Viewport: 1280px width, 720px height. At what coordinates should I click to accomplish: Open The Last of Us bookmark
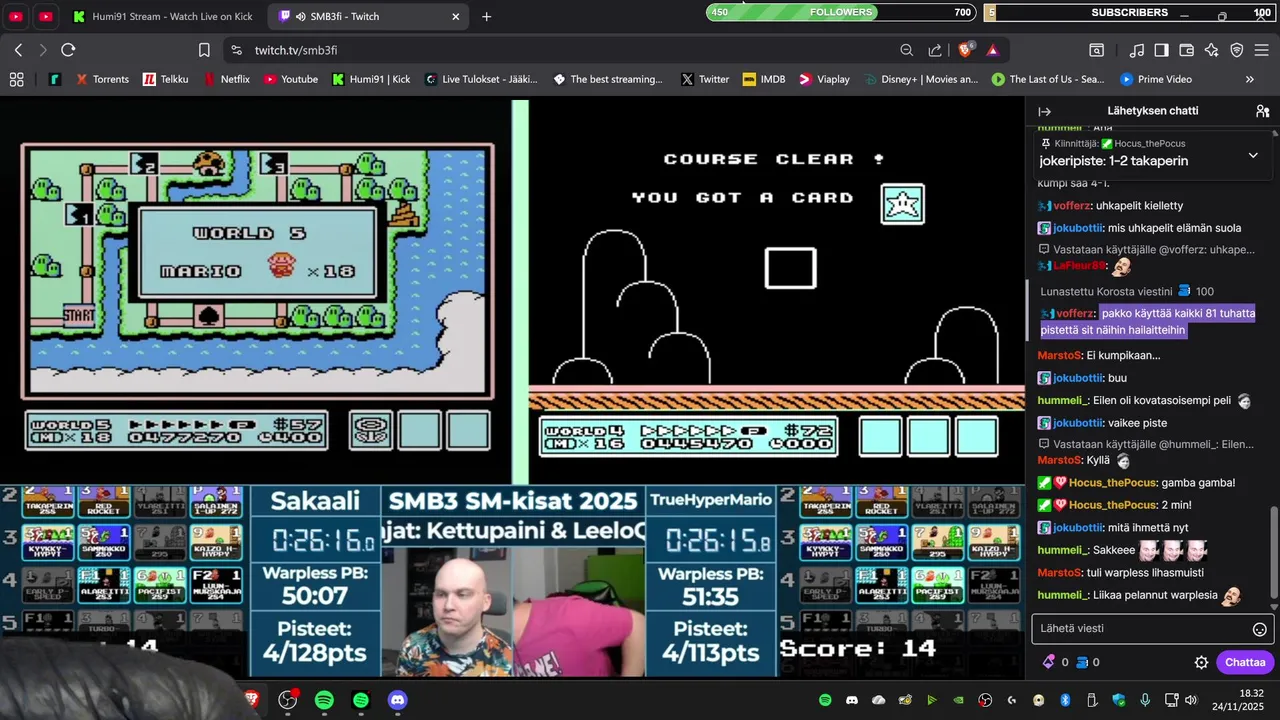coord(1048,79)
